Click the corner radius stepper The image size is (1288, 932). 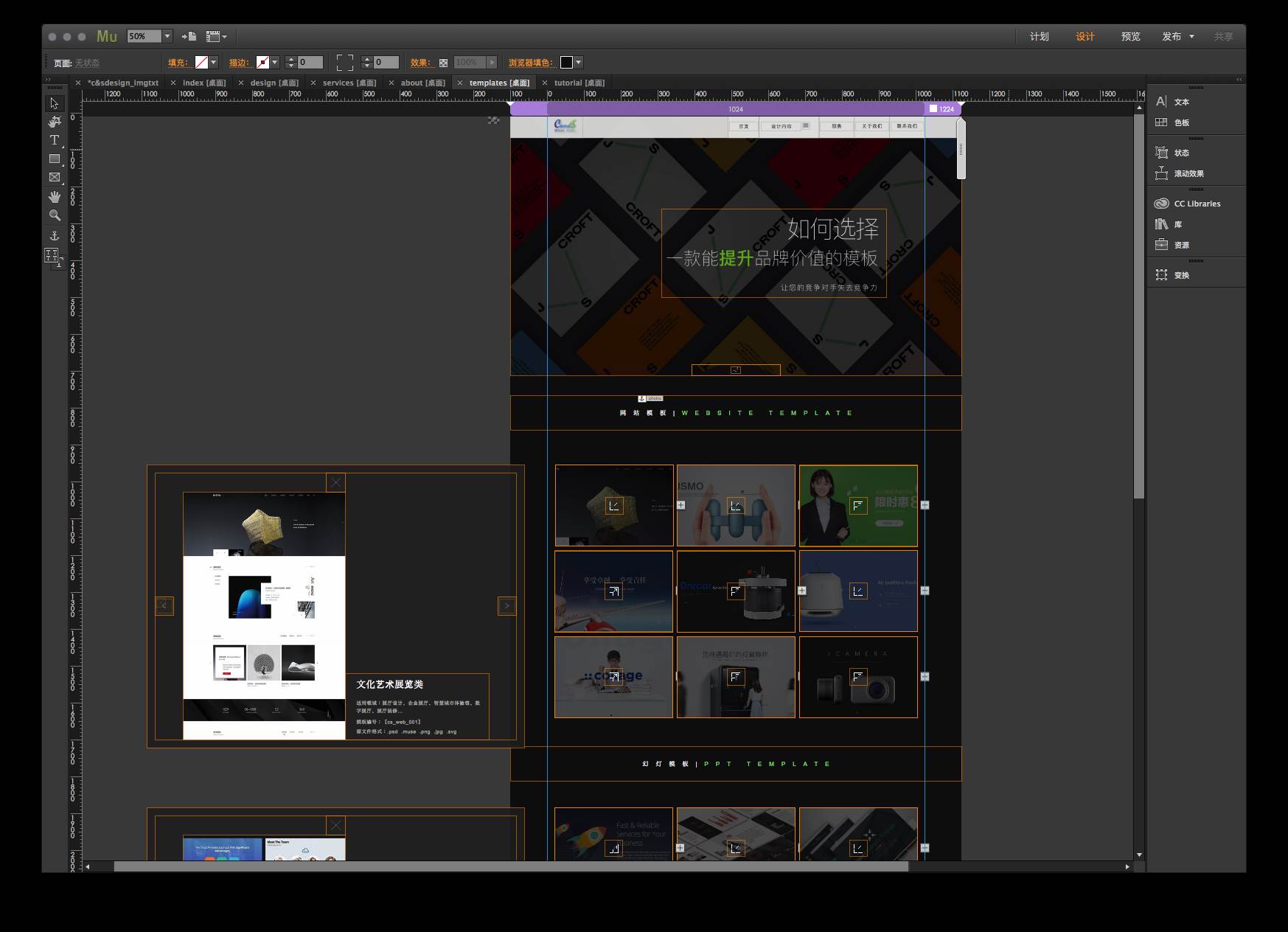pos(366,63)
